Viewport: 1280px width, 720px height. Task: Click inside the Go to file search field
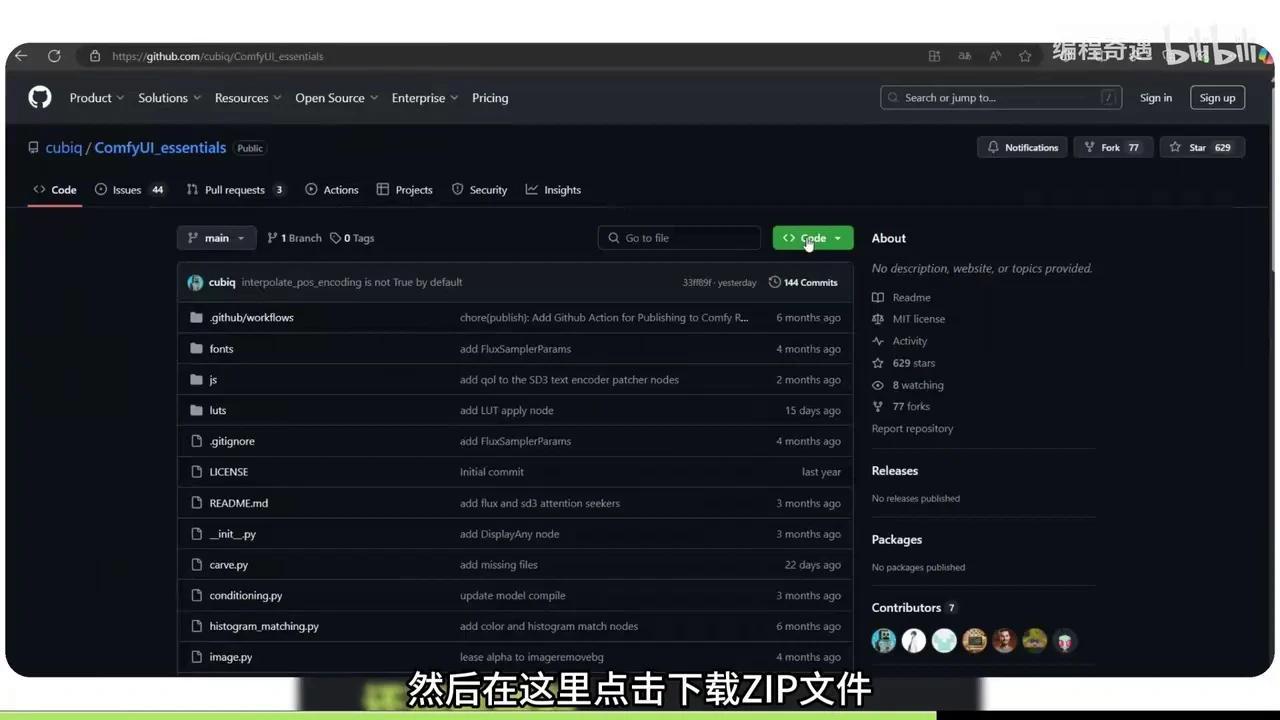tap(680, 237)
